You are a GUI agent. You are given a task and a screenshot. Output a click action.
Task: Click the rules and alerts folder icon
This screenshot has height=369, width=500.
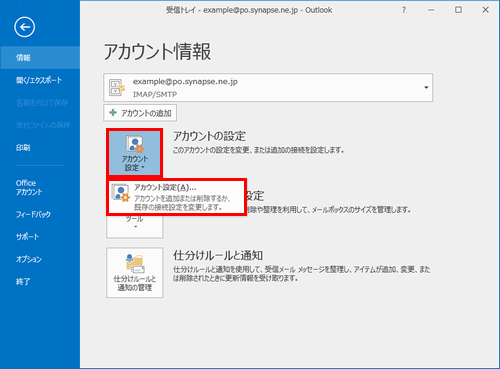coord(135,263)
